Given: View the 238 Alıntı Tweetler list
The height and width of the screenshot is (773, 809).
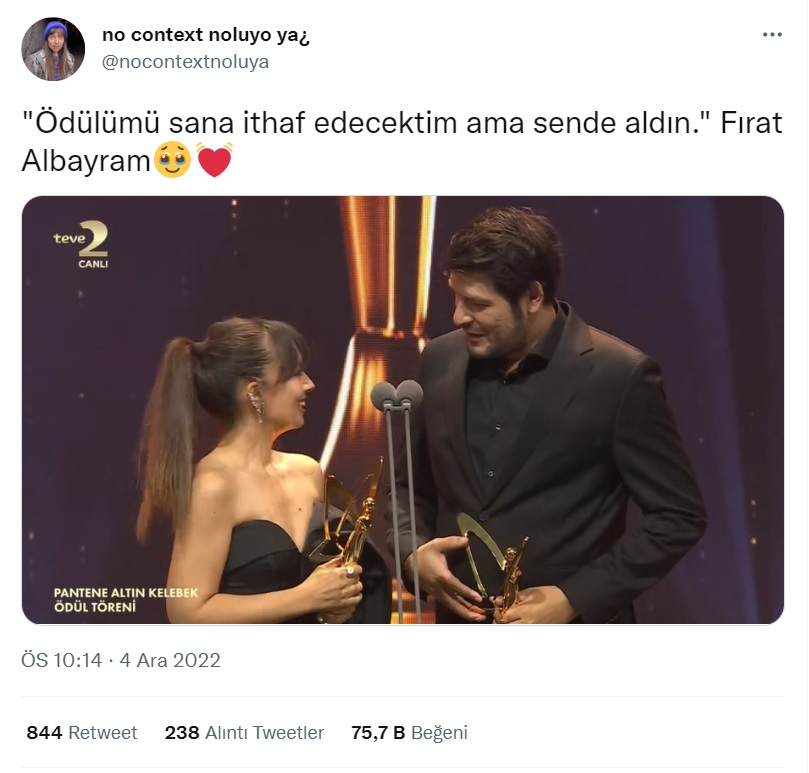Looking at the screenshot, I should click(x=244, y=733).
